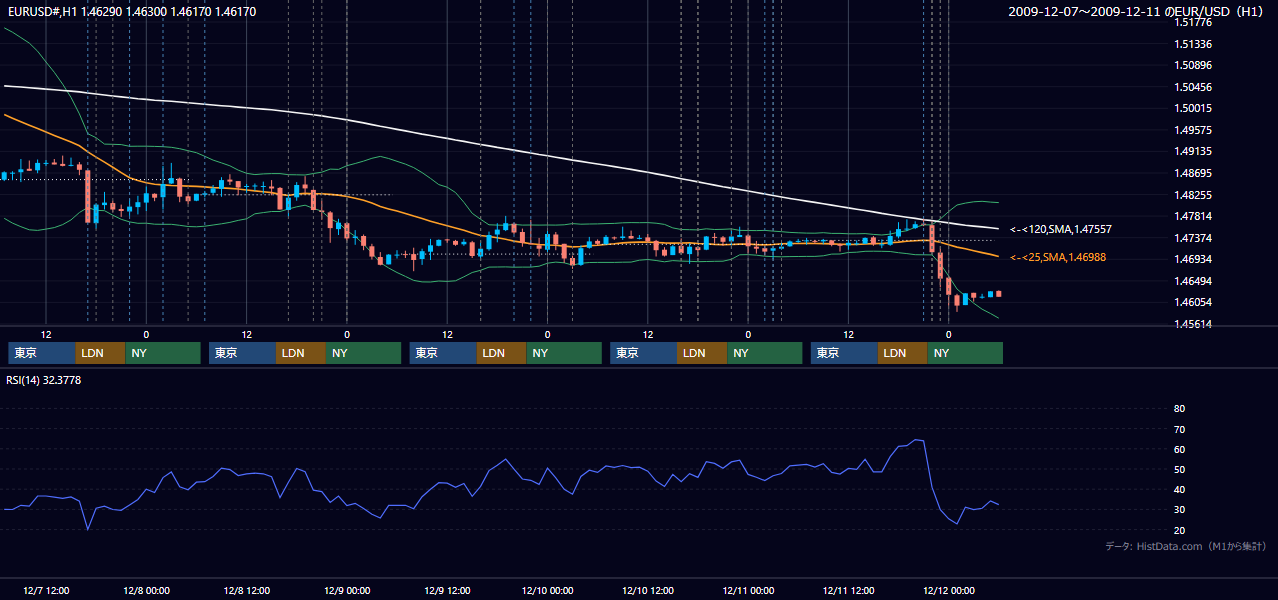
Task: Click the RSI scale value 60
Action: tap(1179, 449)
